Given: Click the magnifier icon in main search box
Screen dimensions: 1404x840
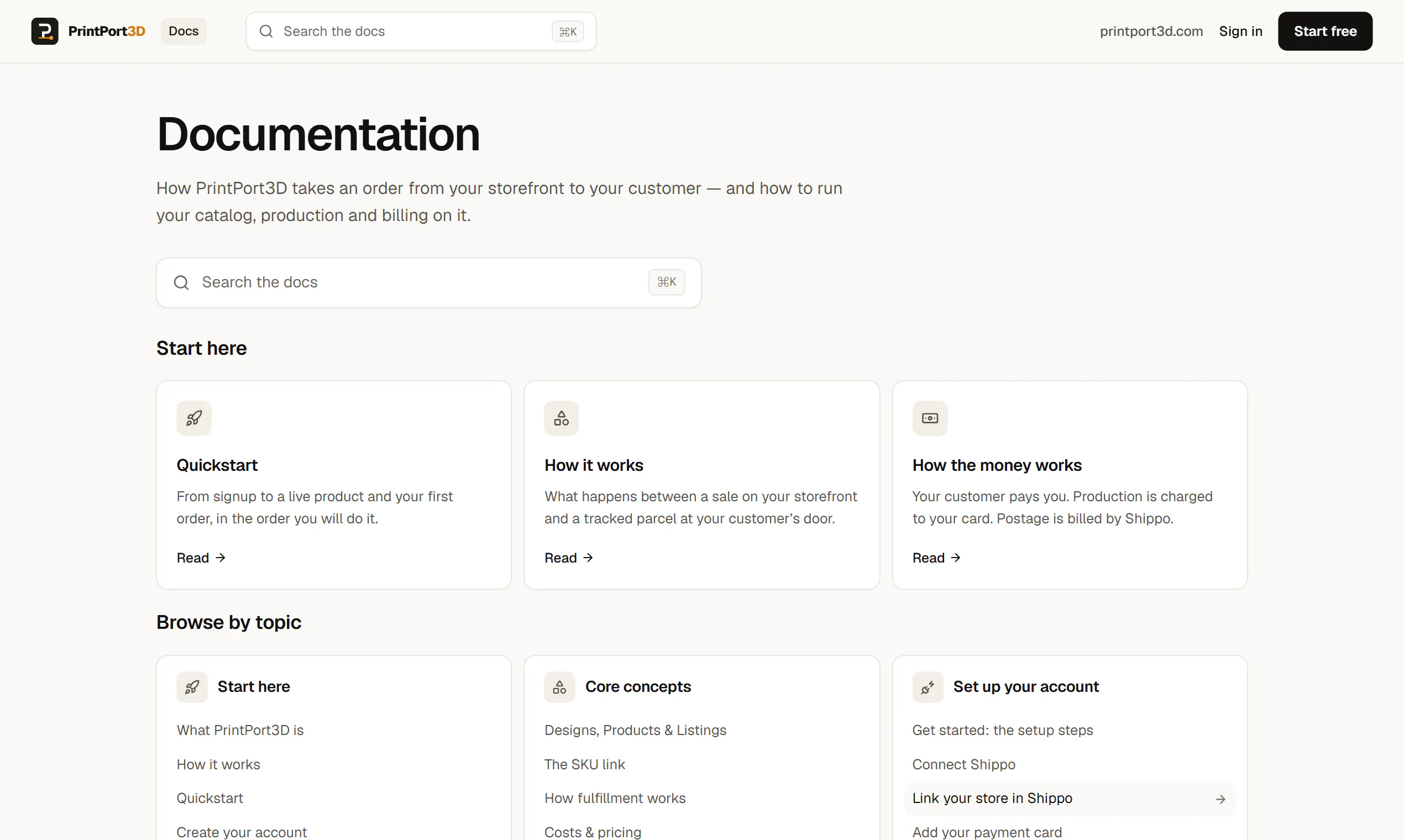Looking at the screenshot, I should coord(181,282).
